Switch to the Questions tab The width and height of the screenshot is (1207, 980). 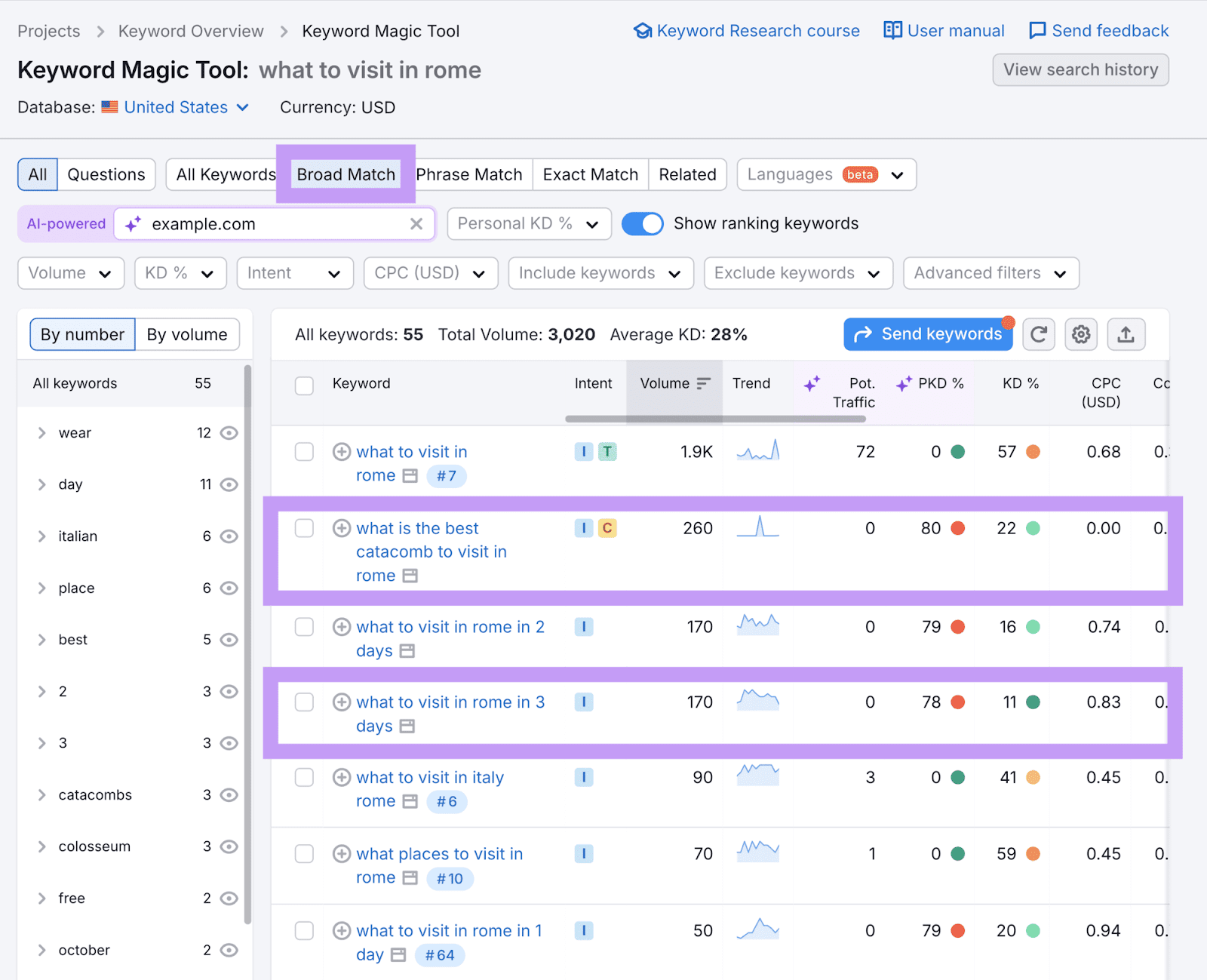coord(106,174)
